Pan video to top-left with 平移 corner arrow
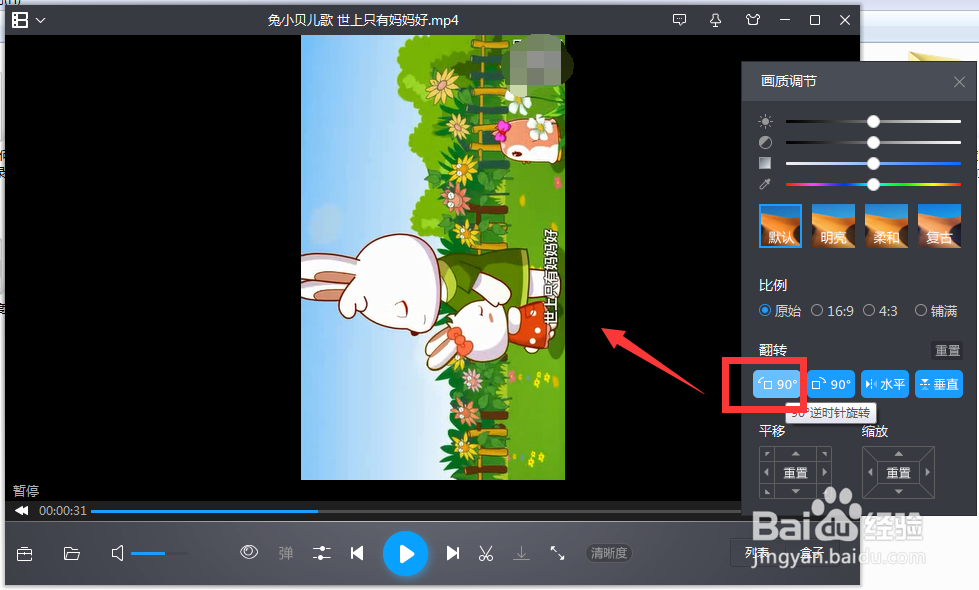Screen dimensions: 979x590 pos(767,453)
